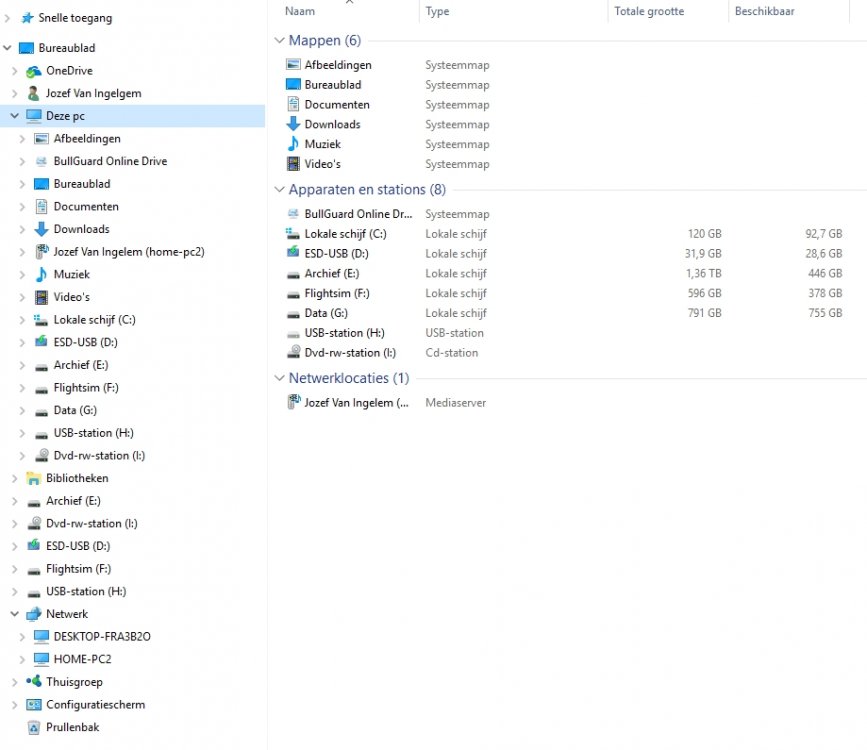Open Snelle toegang star icon

pos(27,18)
